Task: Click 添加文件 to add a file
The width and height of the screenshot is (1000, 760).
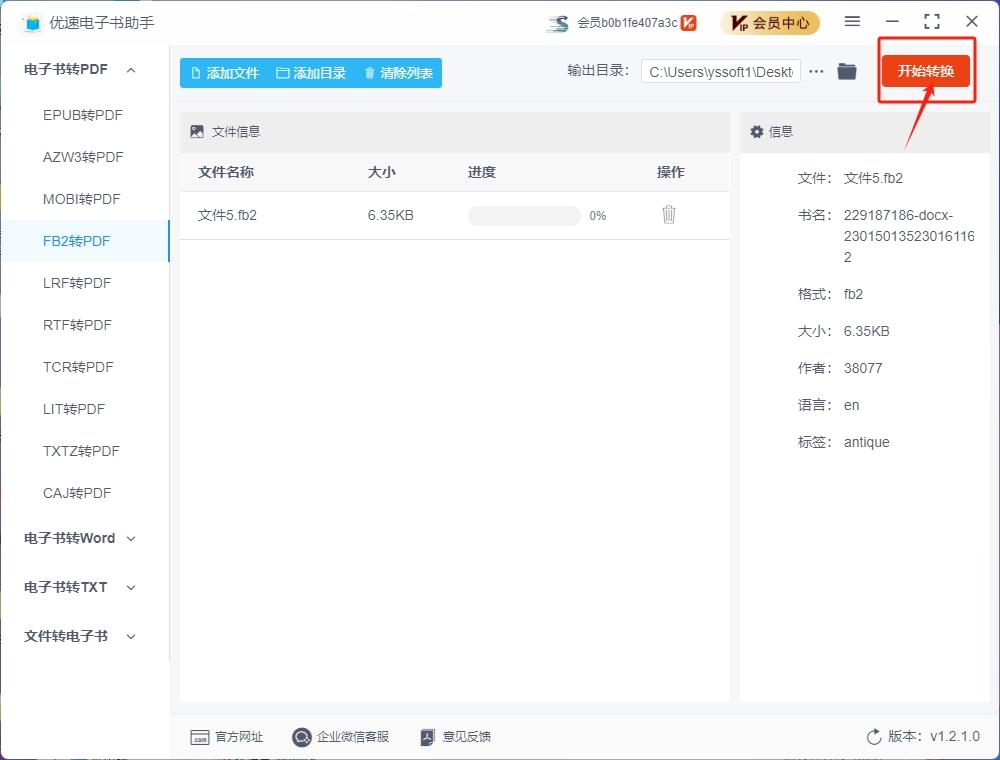Action: point(225,73)
